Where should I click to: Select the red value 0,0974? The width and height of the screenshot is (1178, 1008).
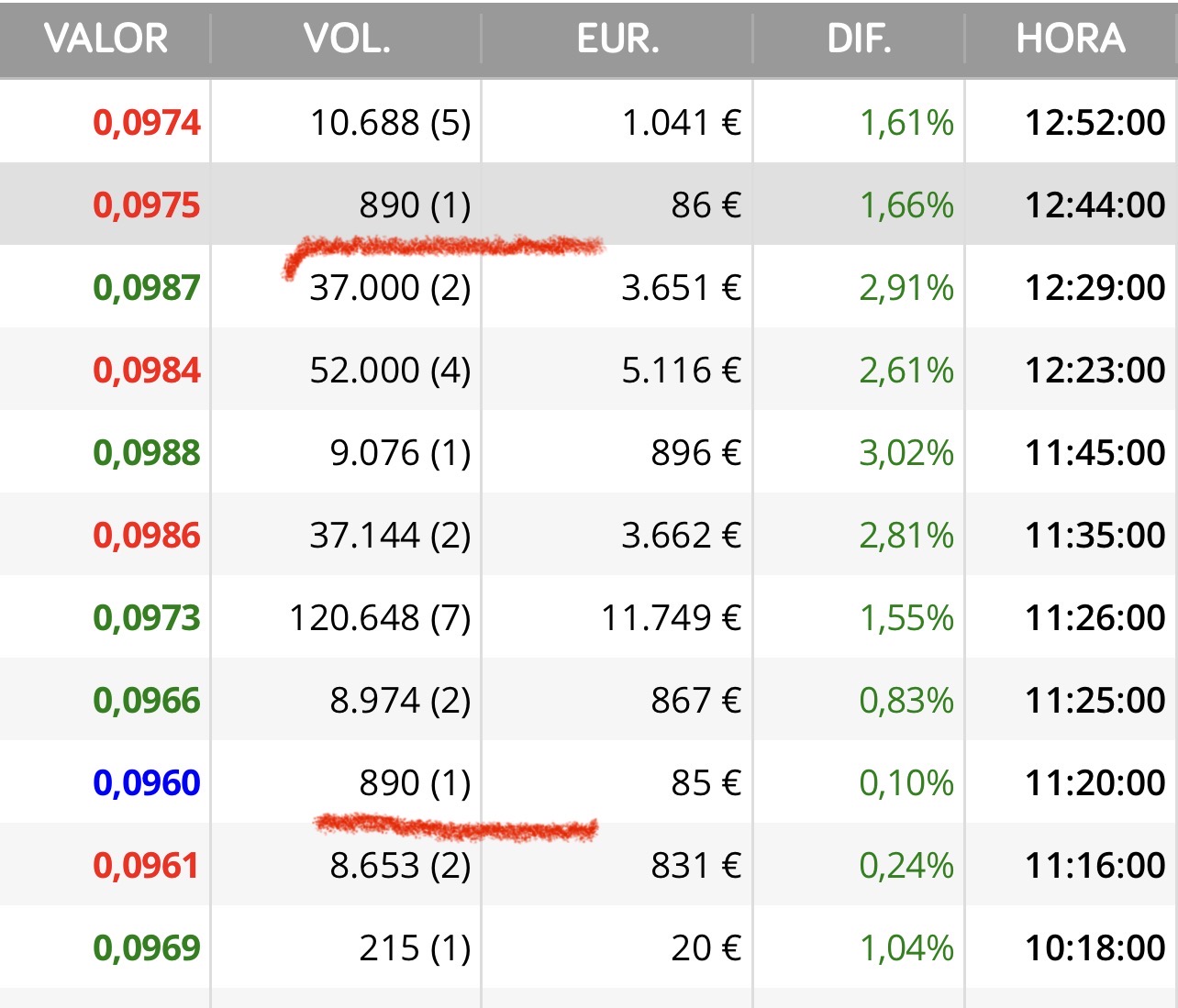pyautogui.click(x=147, y=123)
